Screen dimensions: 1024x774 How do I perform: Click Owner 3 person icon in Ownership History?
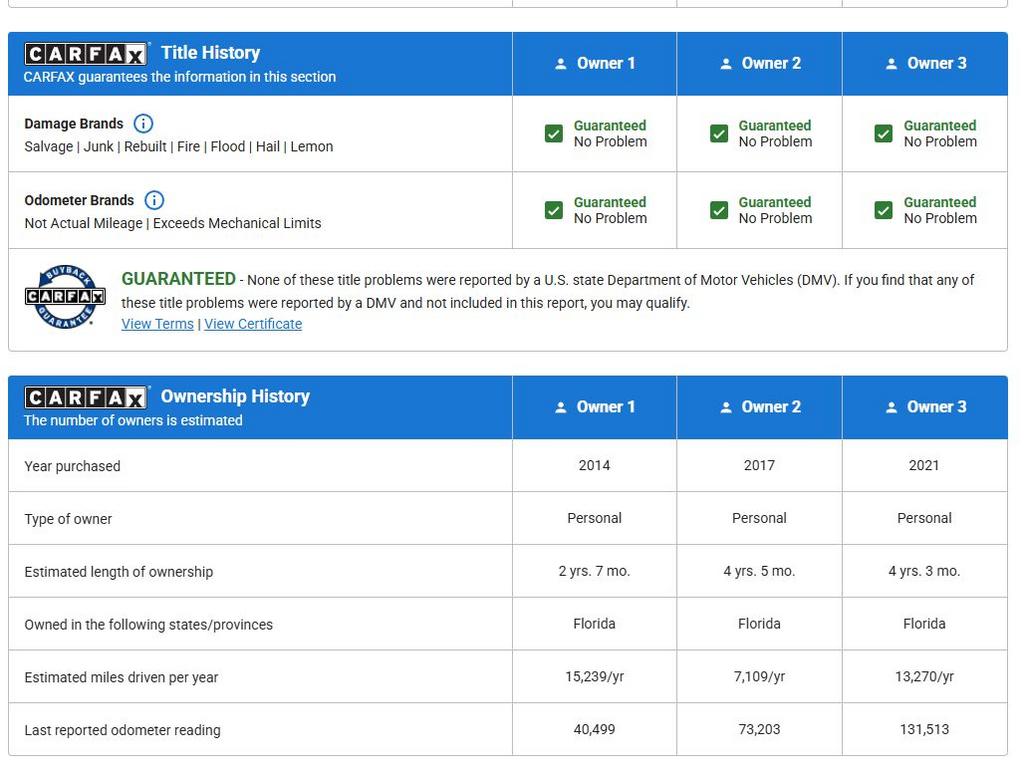click(891, 408)
